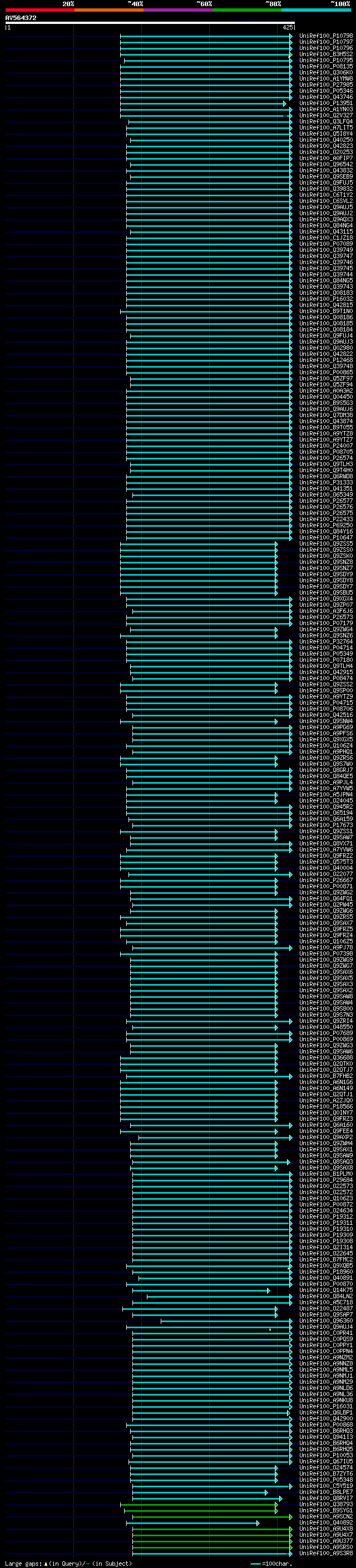The height and width of the screenshot is (1568, 356).
Task: Open hit UniRef100_Q84NG4
Action: pyautogui.click(x=325, y=226)
